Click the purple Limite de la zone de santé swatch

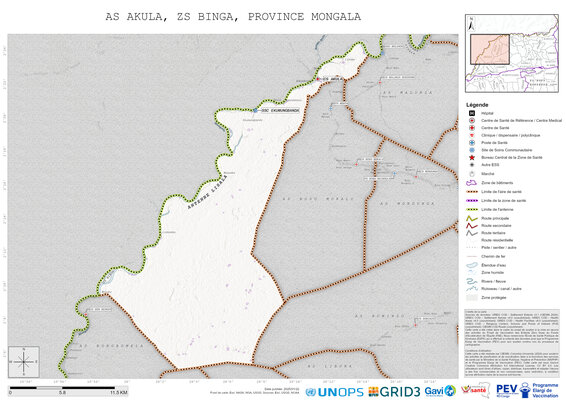point(471,200)
